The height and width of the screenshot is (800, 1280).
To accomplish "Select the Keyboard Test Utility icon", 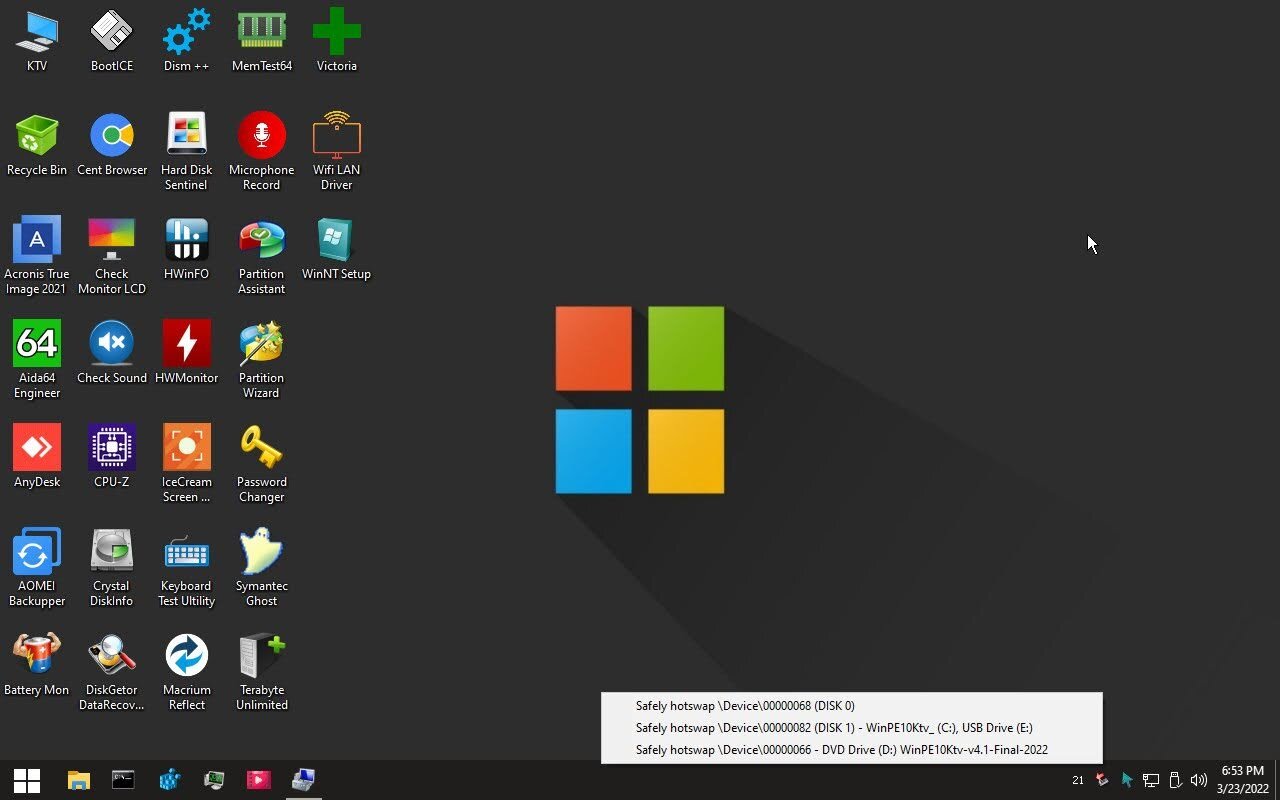I will [187, 567].
